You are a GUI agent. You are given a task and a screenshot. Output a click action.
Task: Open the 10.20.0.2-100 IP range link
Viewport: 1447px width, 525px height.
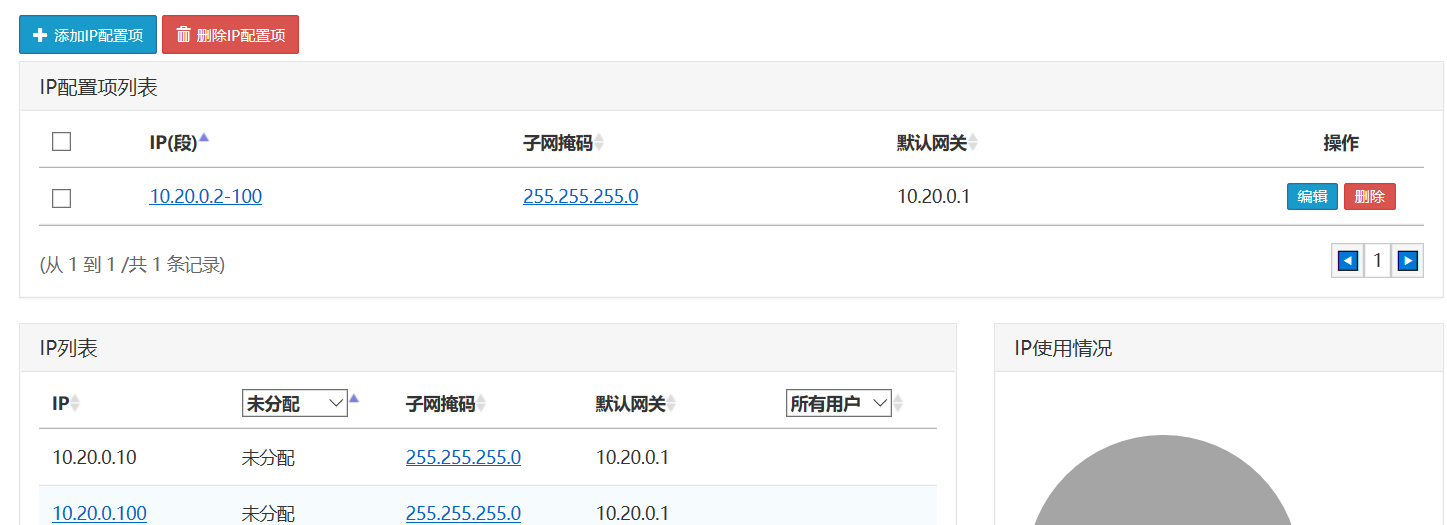(x=206, y=197)
